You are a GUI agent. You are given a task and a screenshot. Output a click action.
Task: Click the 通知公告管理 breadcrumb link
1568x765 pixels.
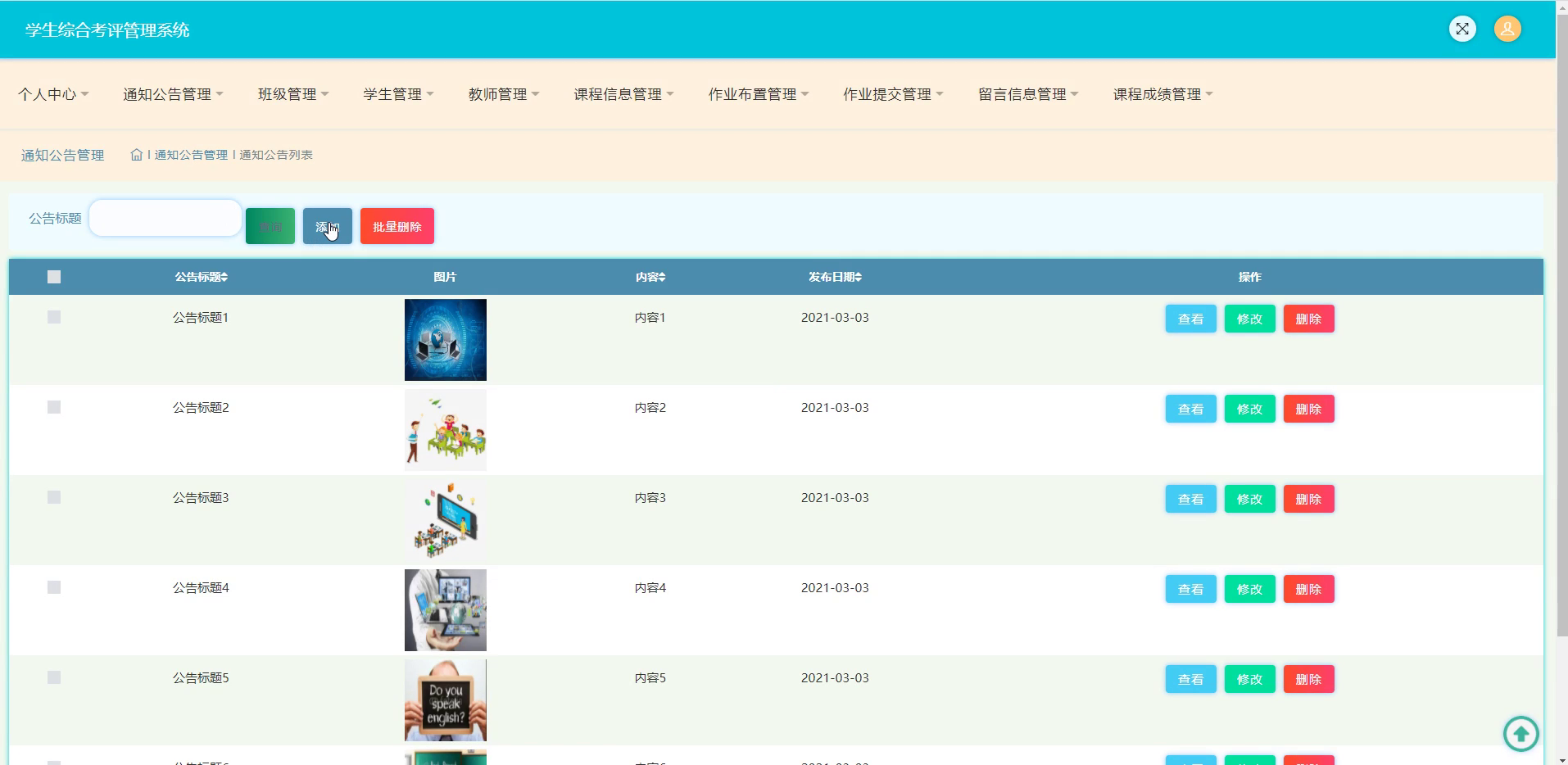[x=191, y=155]
